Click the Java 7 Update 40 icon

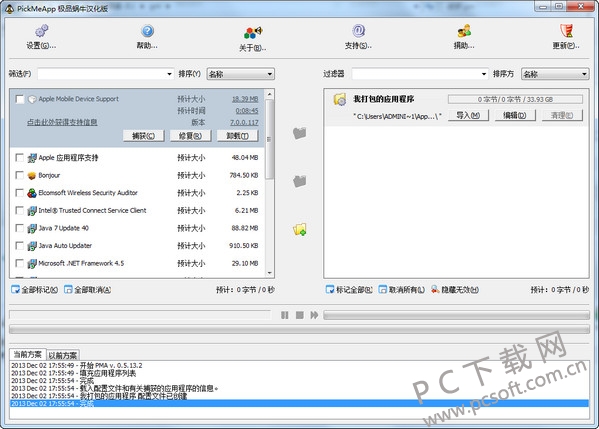coord(32,228)
